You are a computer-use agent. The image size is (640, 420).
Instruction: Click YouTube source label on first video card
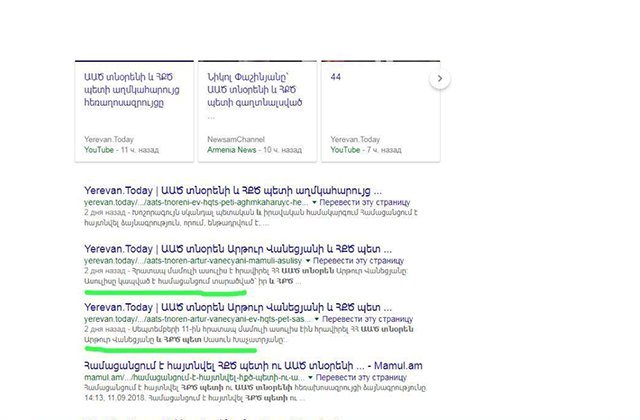[92, 149]
